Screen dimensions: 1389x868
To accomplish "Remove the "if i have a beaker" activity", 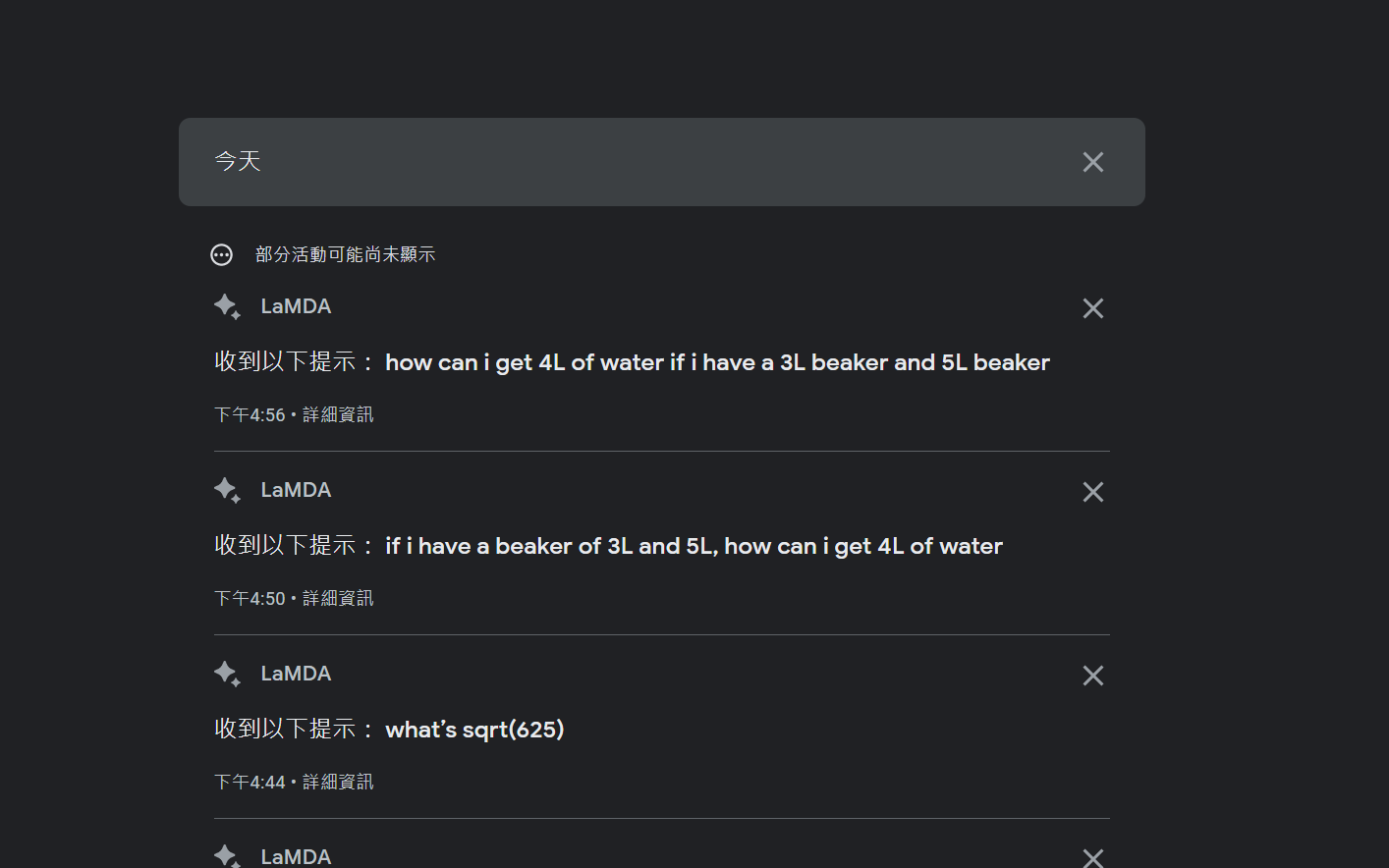I will point(1092,492).
